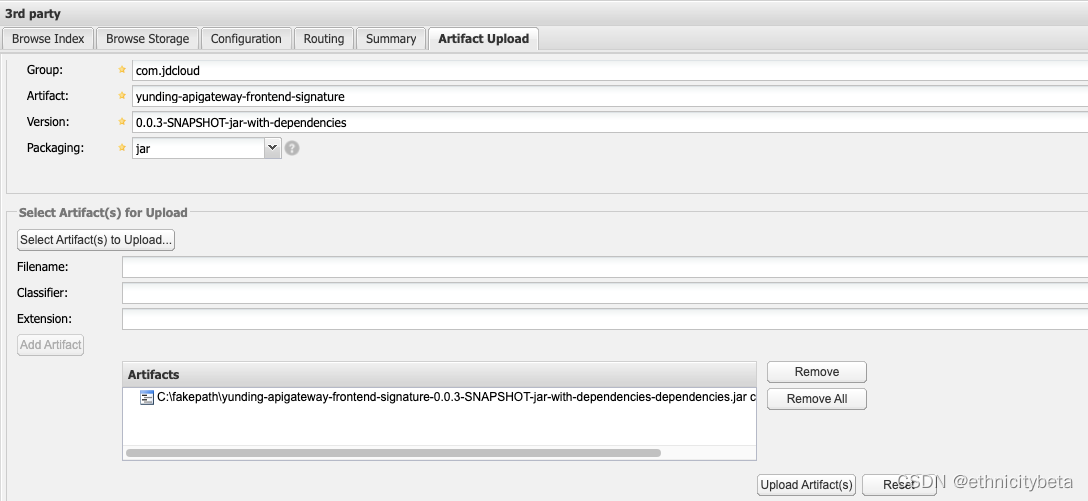Show the Summary tab
This screenshot has height=501, width=1088.
[391, 39]
